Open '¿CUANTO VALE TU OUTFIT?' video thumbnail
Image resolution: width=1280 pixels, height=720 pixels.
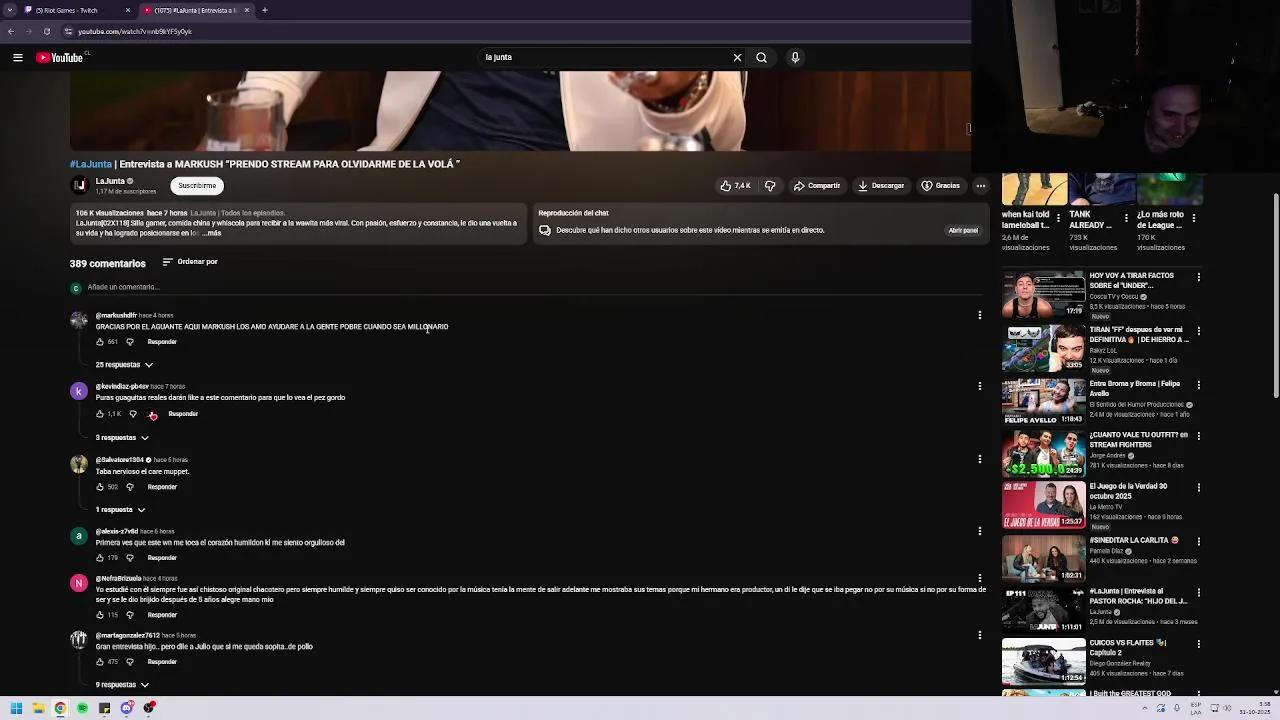point(1043,454)
